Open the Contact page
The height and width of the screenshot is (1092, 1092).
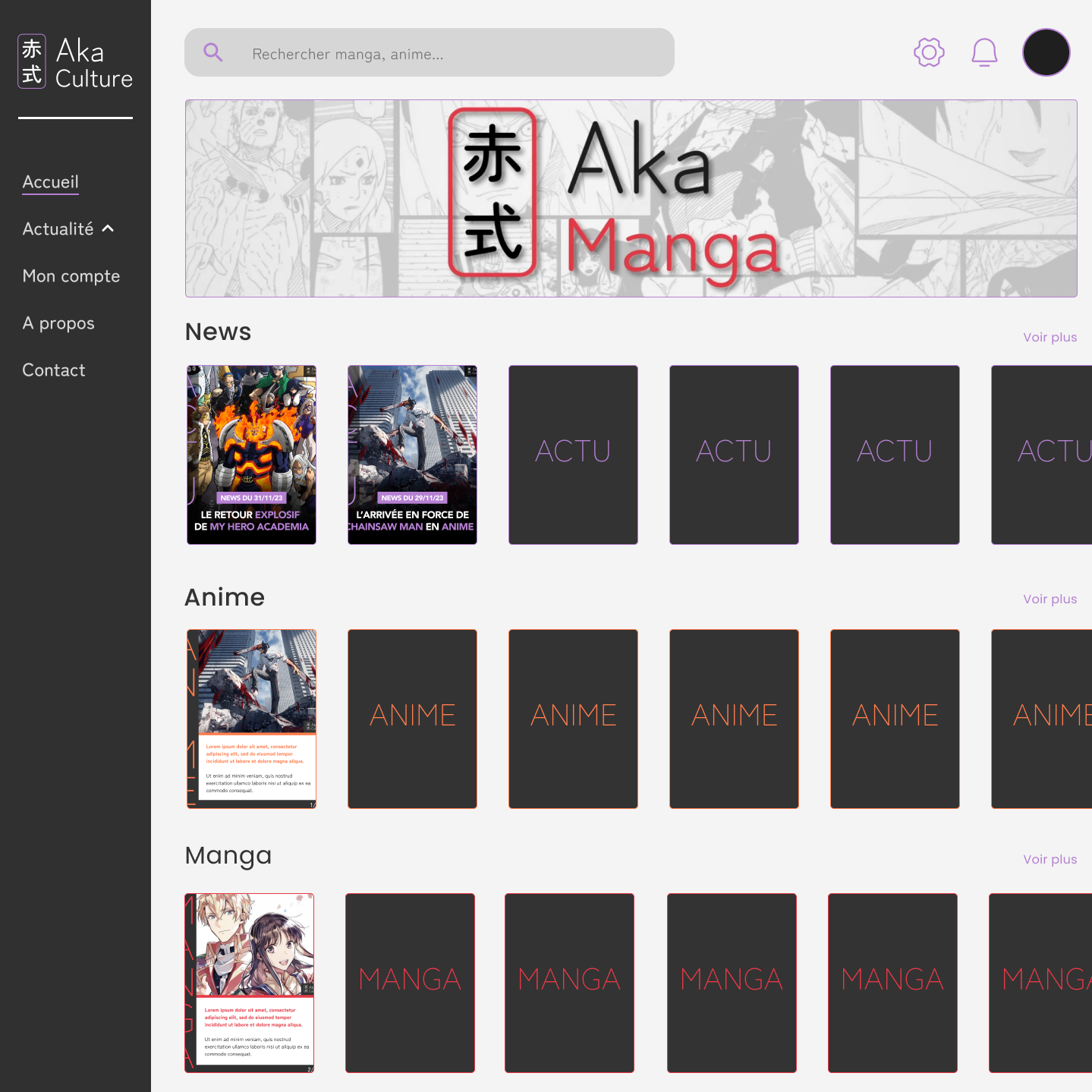[54, 370]
